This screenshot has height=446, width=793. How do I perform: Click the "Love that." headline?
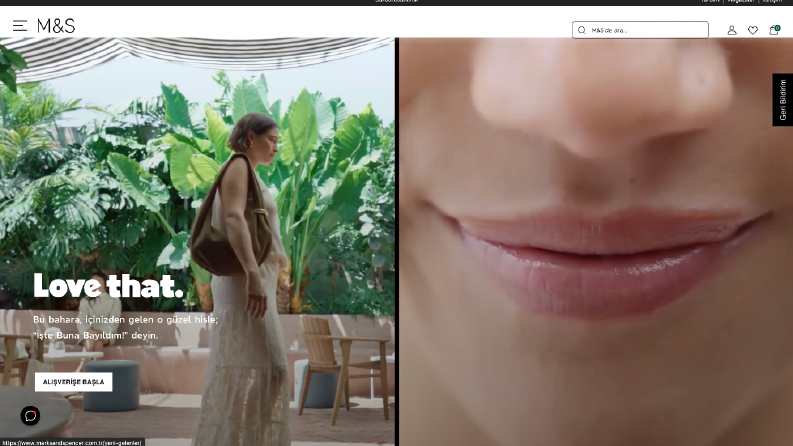(108, 286)
